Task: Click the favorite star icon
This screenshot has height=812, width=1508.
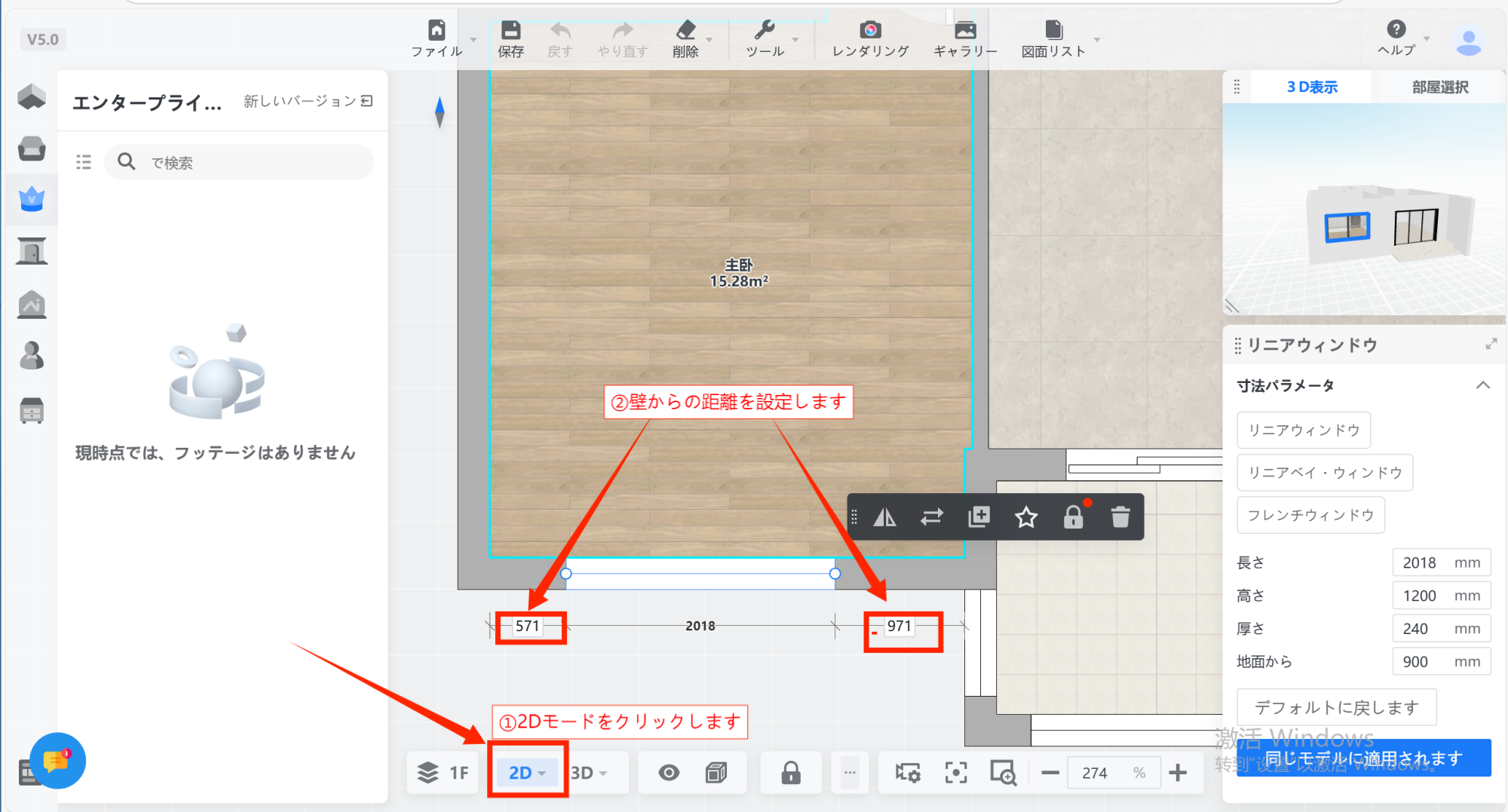Action: coord(1026,517)
